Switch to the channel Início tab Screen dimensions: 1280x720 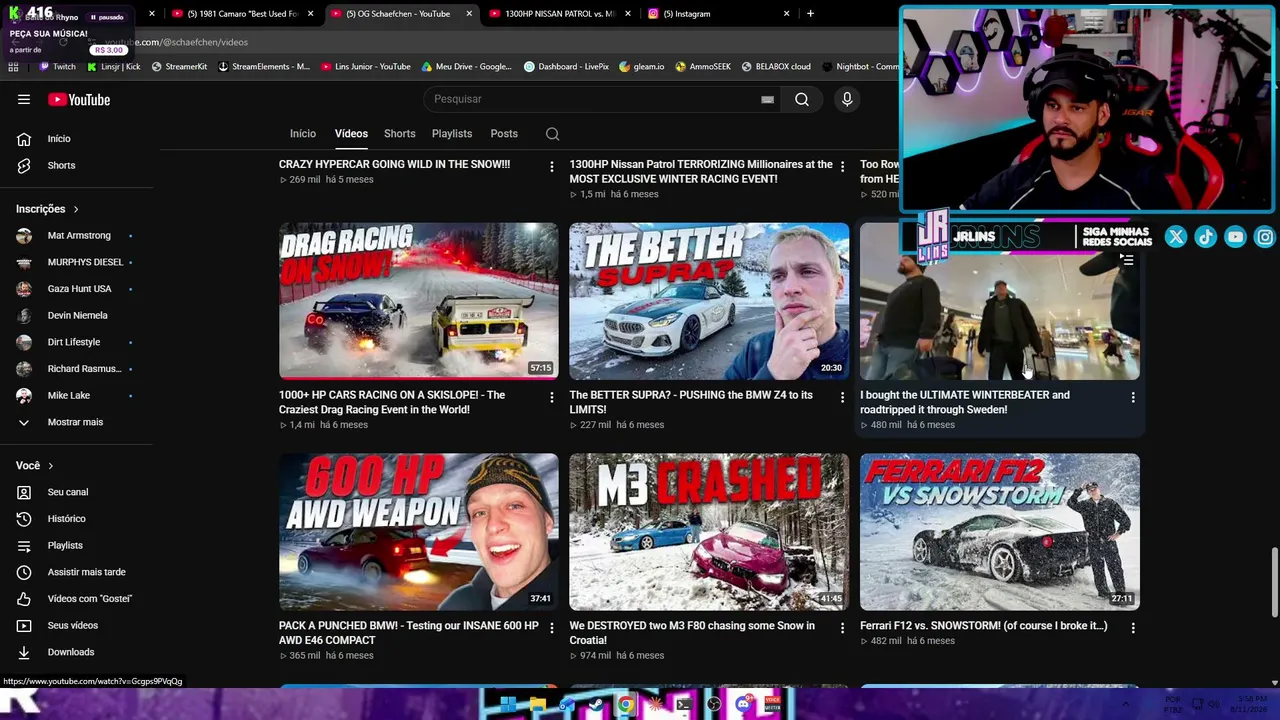point(303,134)
